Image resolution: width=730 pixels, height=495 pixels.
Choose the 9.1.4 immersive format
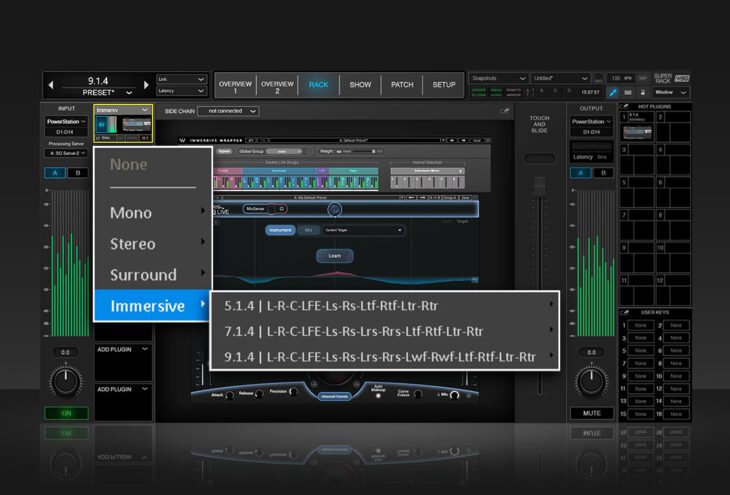(385, 357)
